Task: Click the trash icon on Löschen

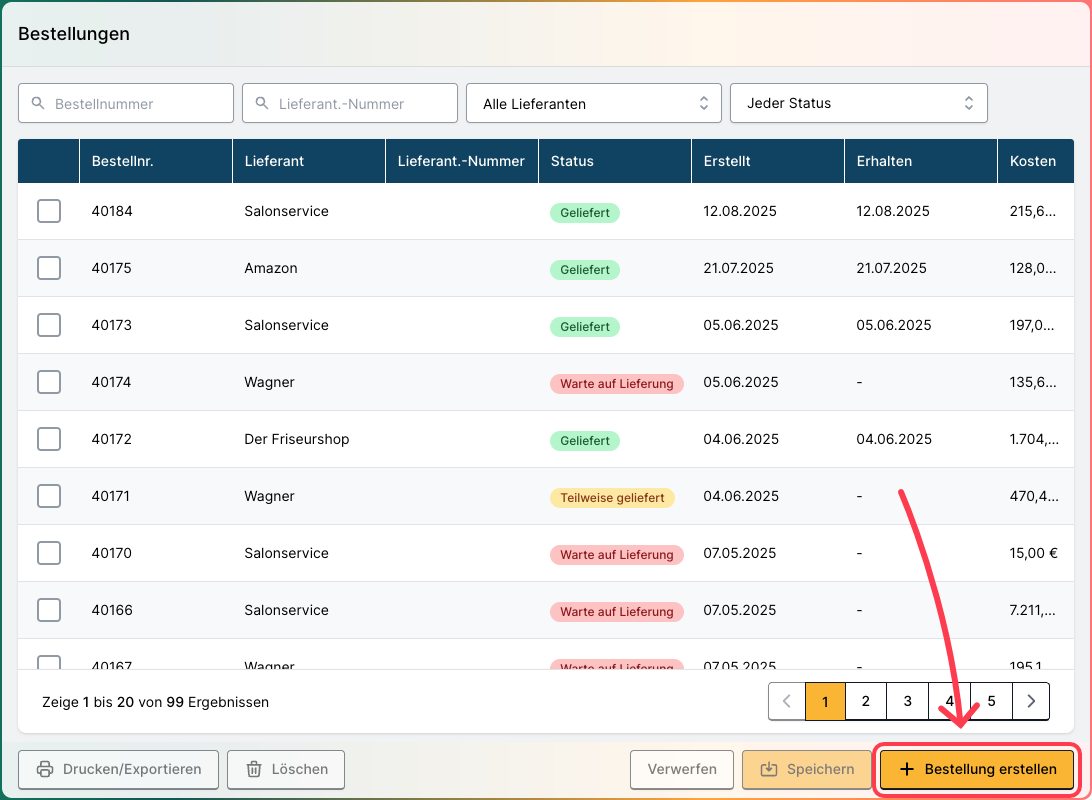Action: [x=254, y=769]
